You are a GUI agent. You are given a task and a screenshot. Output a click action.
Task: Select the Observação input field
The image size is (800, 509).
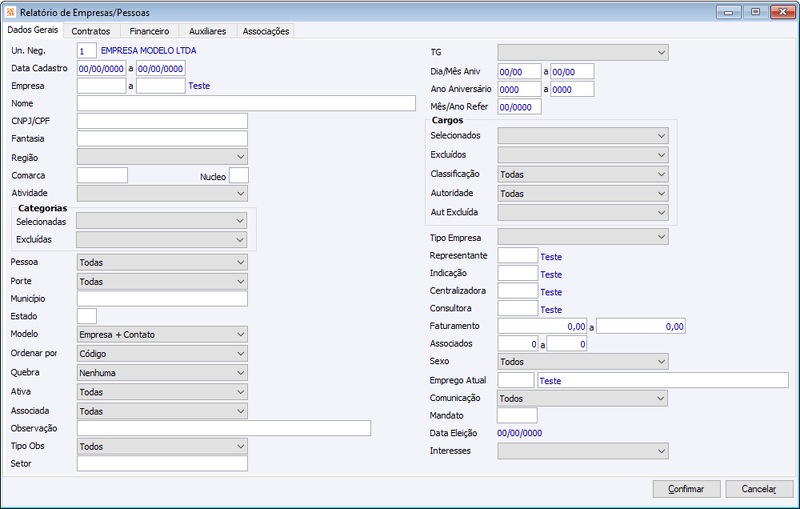224,428
